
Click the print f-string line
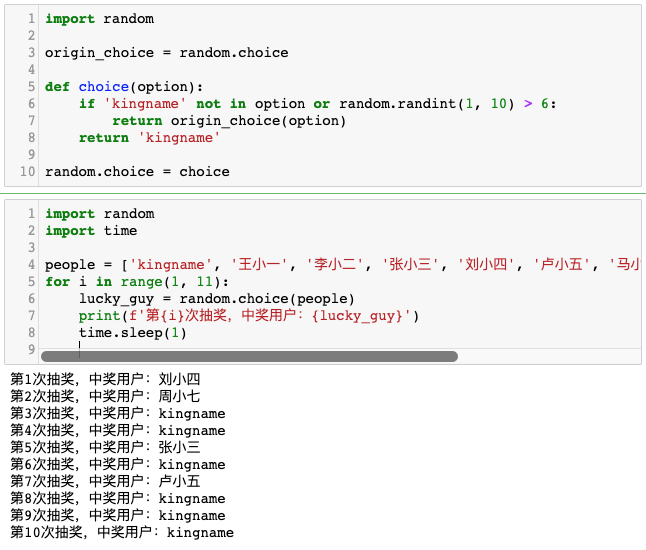[x=248, y=316]
